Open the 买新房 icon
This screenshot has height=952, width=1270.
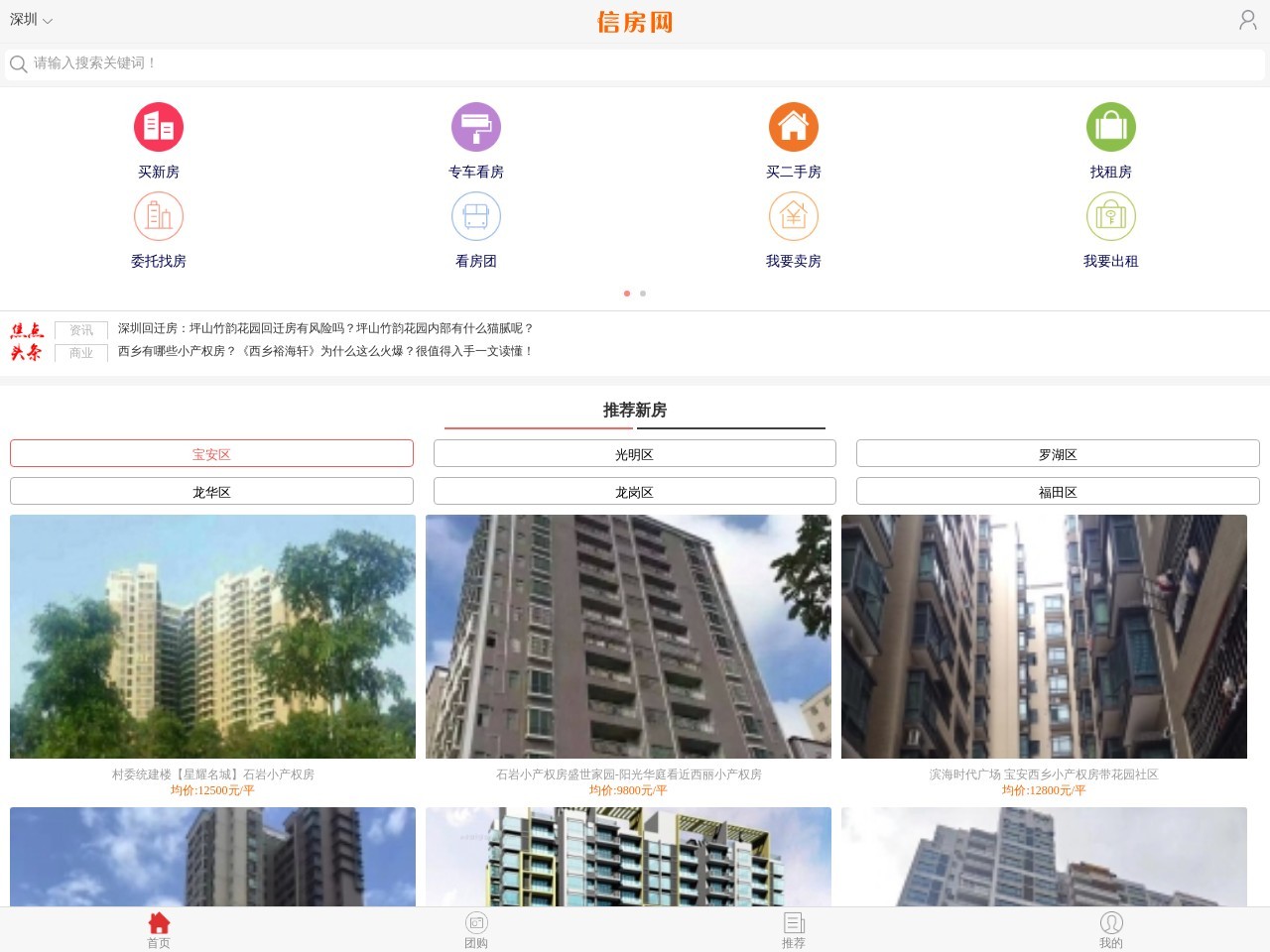(159, 127)
